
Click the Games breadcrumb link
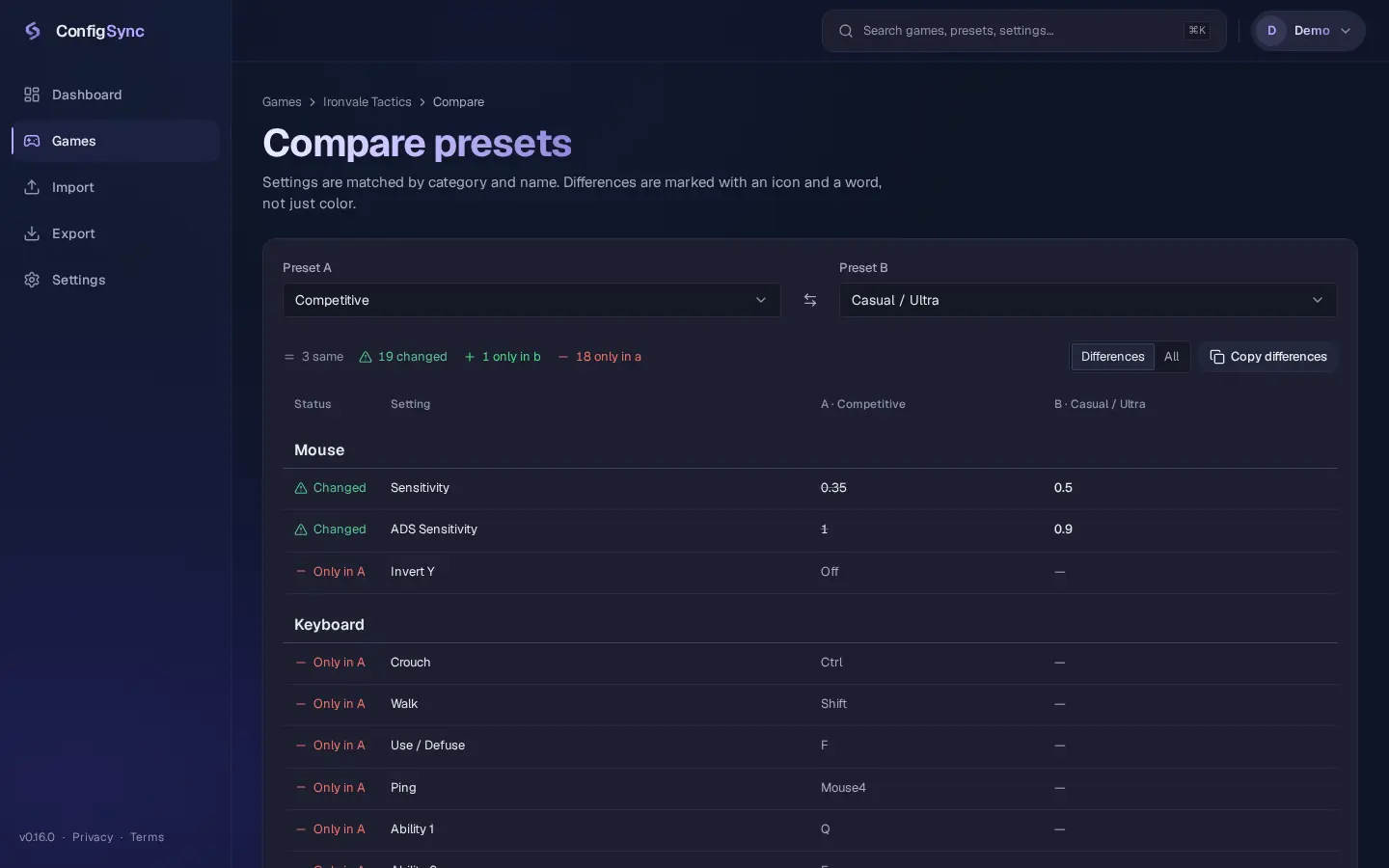[282, 102]
